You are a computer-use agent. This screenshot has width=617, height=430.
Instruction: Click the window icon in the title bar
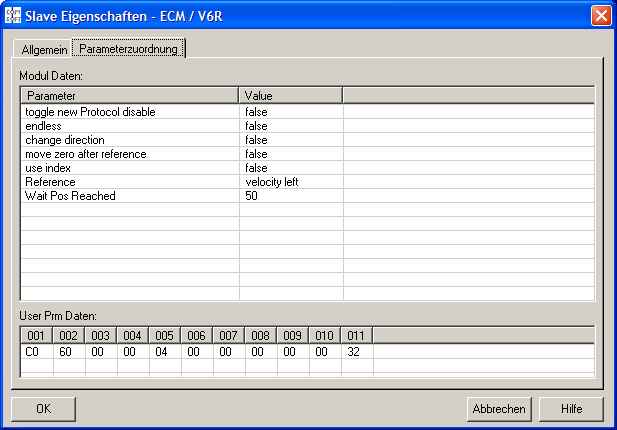[13, 16]
